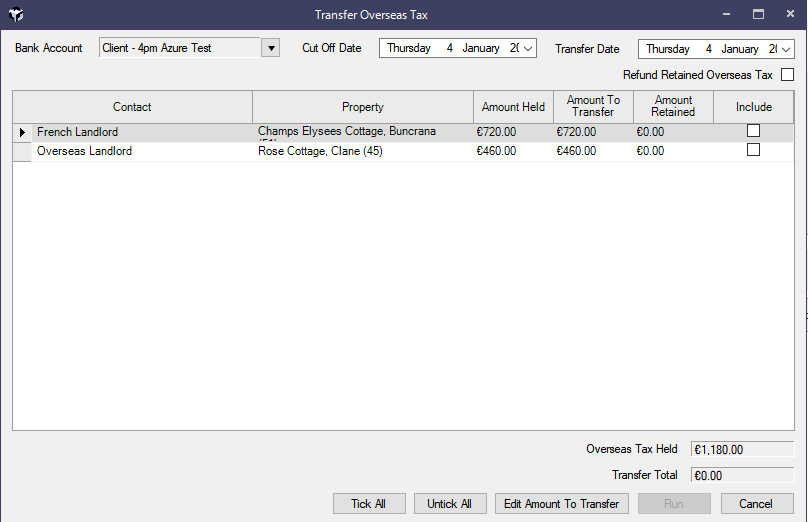Tick Include checkbox for French Landlord
808x522 pixels.
(x=753, y=131)
